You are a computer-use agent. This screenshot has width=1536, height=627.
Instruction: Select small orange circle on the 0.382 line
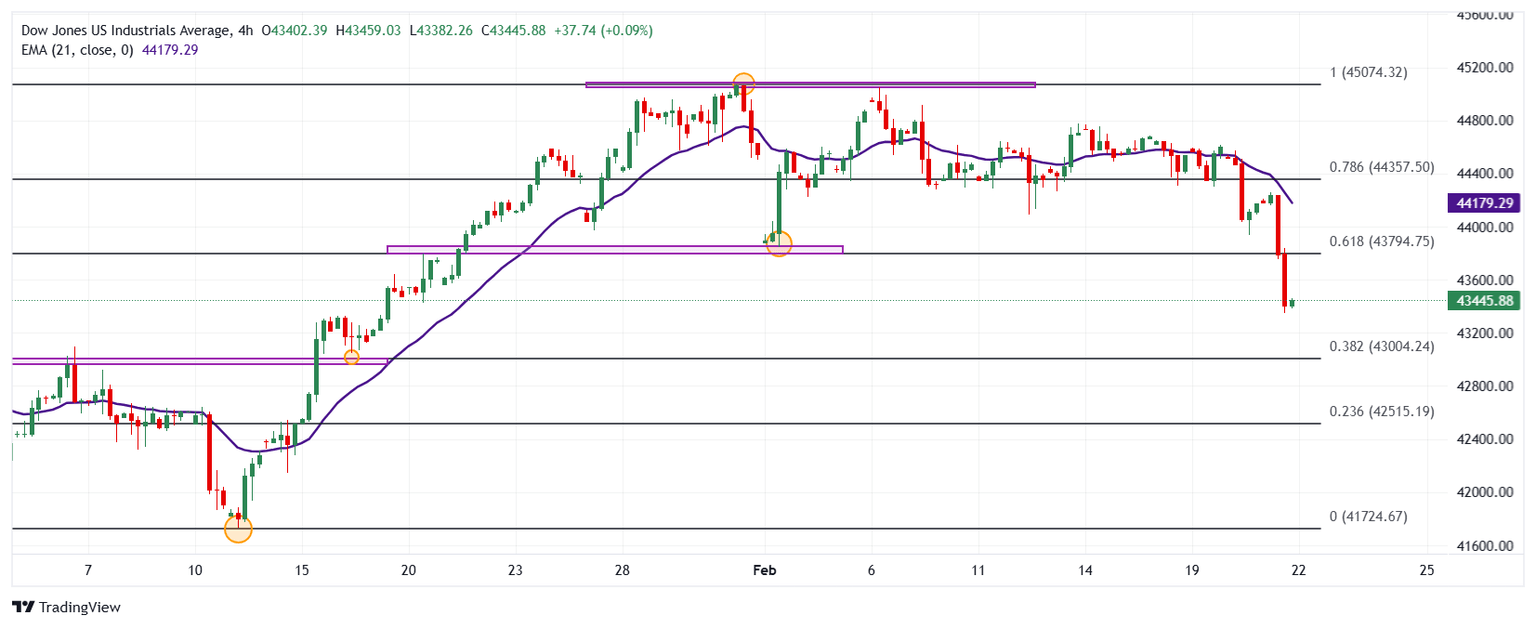pos(351,357)
